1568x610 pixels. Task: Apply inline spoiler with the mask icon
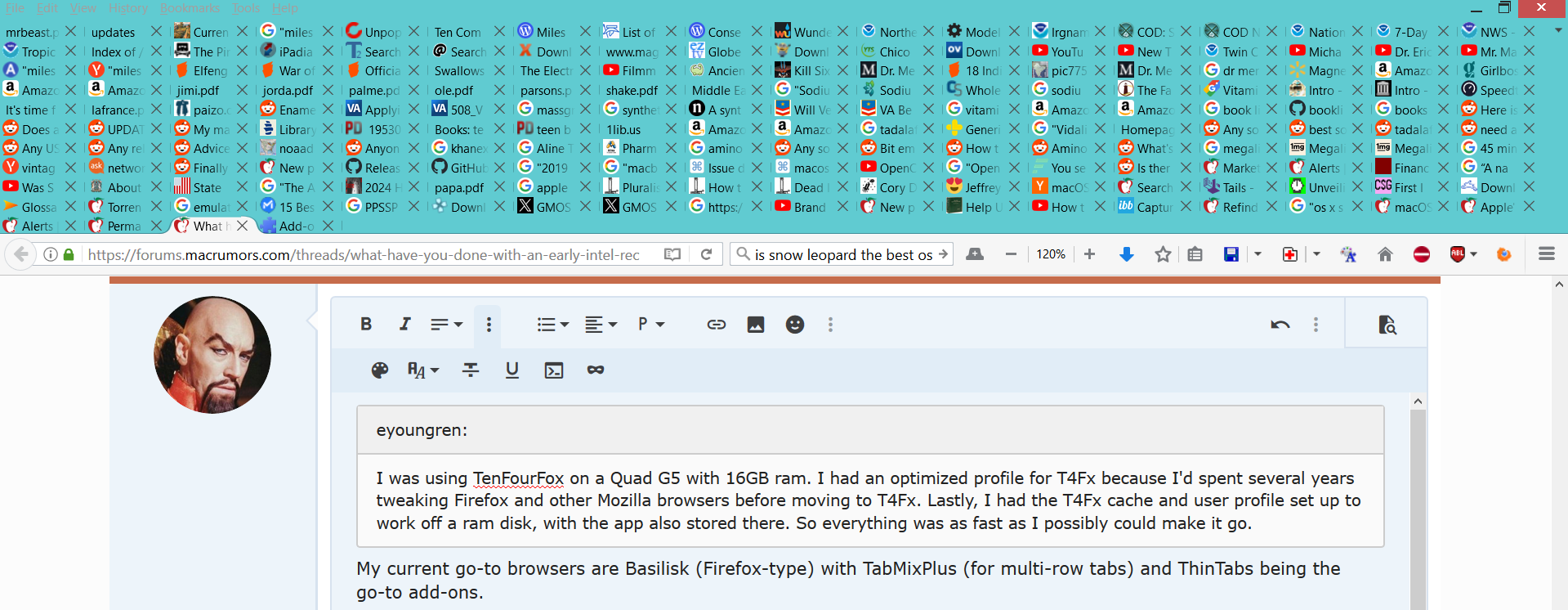(x=596, y=370)
